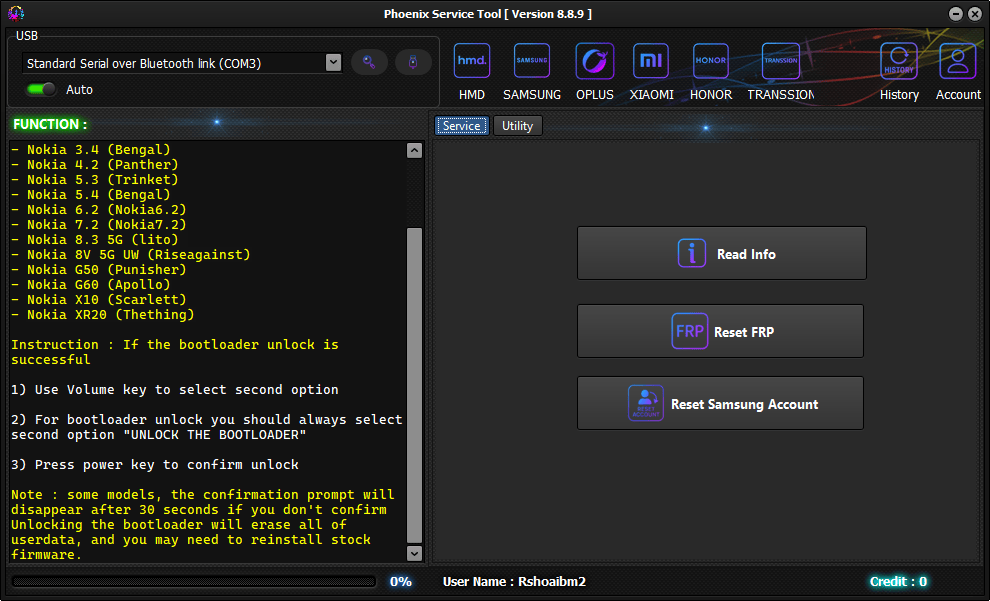The height and width of the screenshot is (601, 990).
Task: Click the Nokia 6.2 (Nokia6.2) line
Action: [98, 210]
